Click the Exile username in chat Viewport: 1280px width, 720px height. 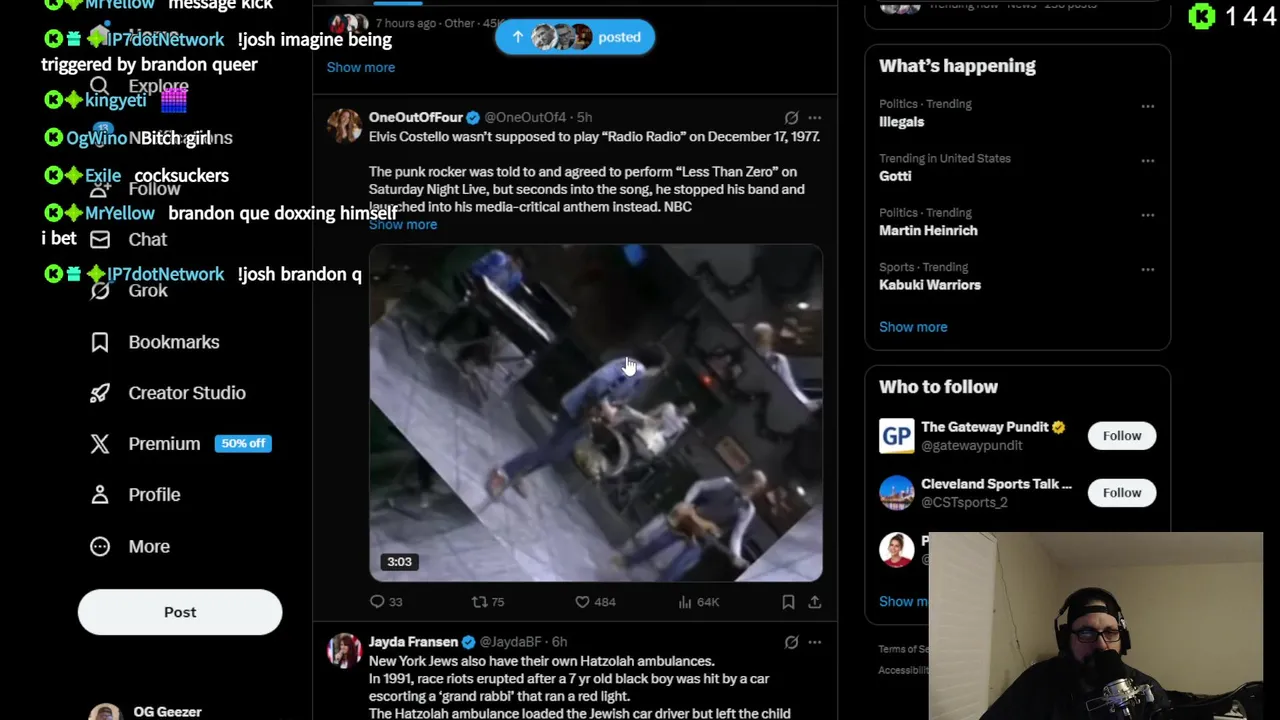[x=103, y=176]
